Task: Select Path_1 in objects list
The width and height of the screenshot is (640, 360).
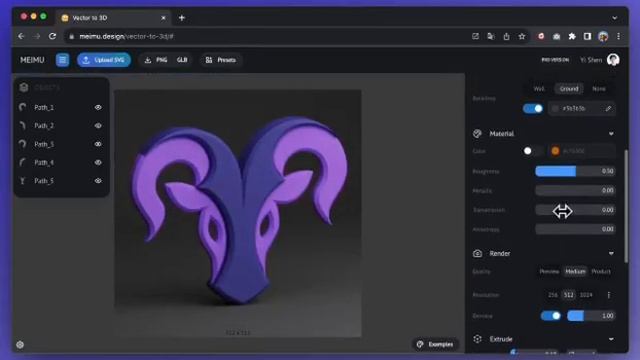Action: click(x=61, y=107)
